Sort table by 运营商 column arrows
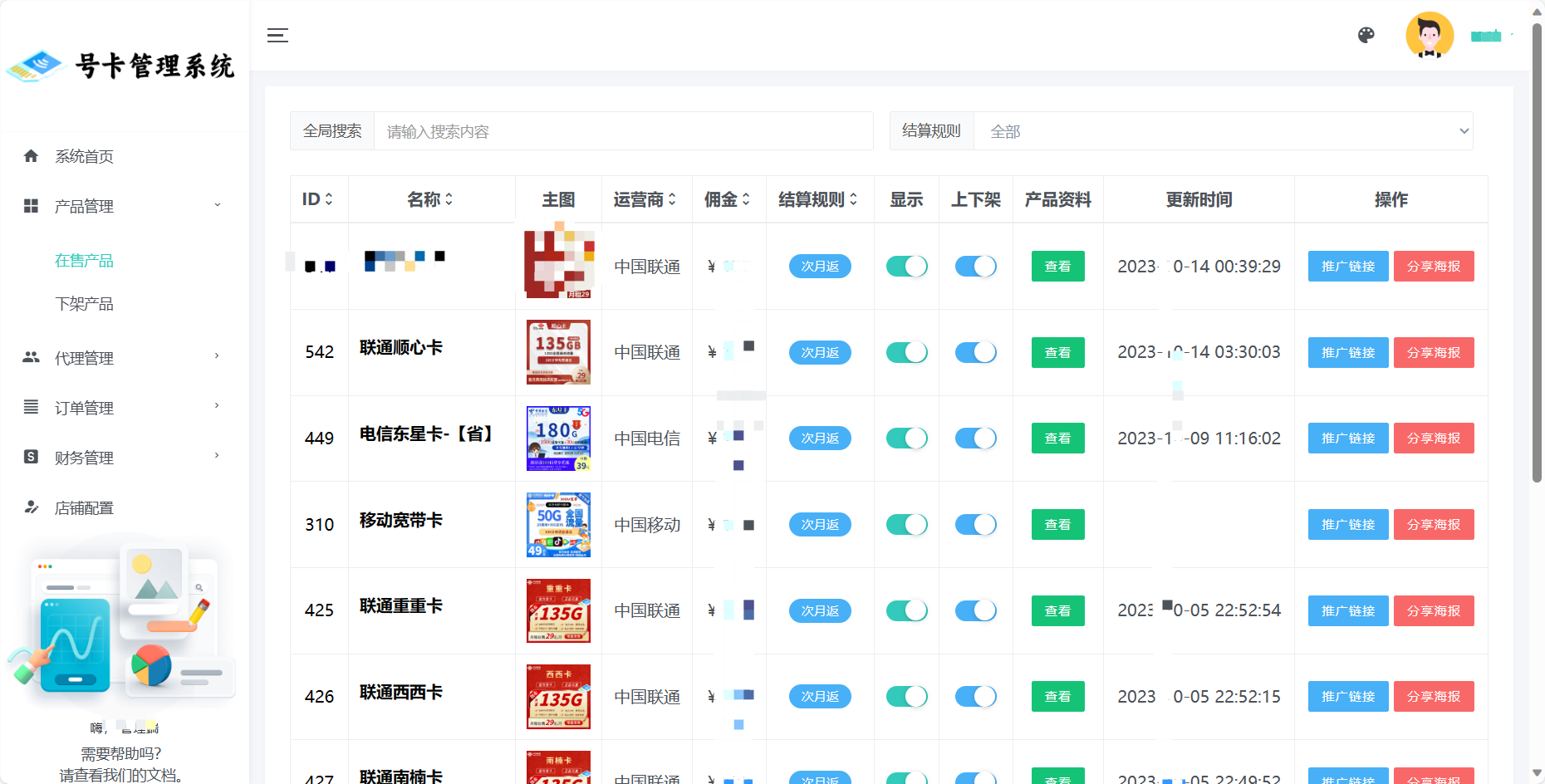The height and width of the screenshot is (784, 1545). (672, 199)
